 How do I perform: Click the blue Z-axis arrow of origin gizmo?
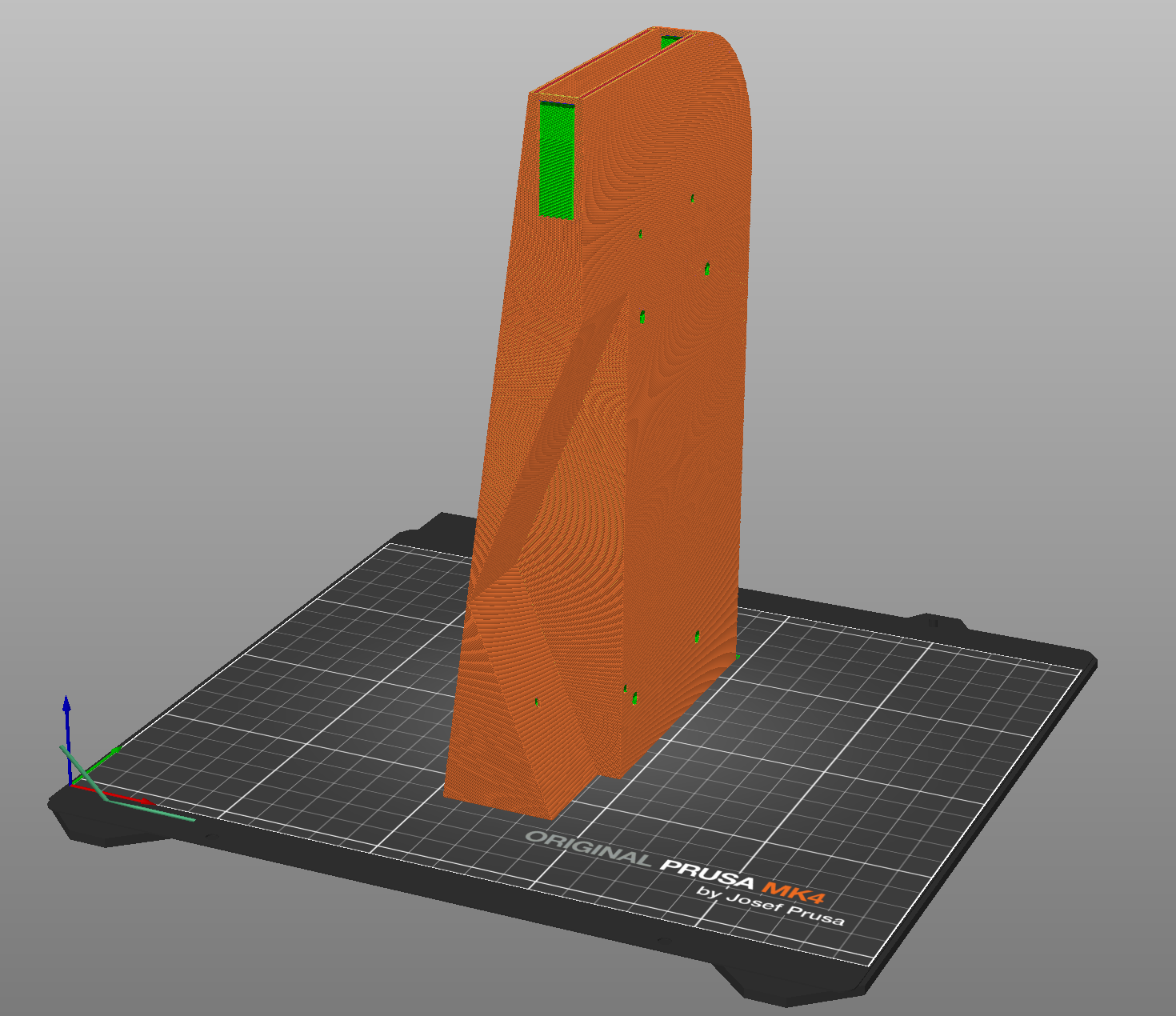[x=67, y=739]
